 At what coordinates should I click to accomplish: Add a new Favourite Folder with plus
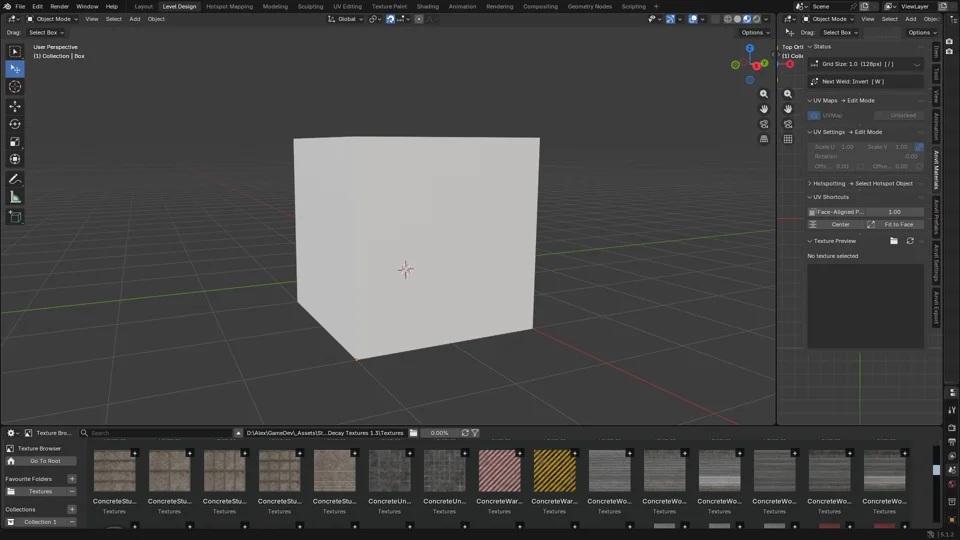tap(72, 479)
